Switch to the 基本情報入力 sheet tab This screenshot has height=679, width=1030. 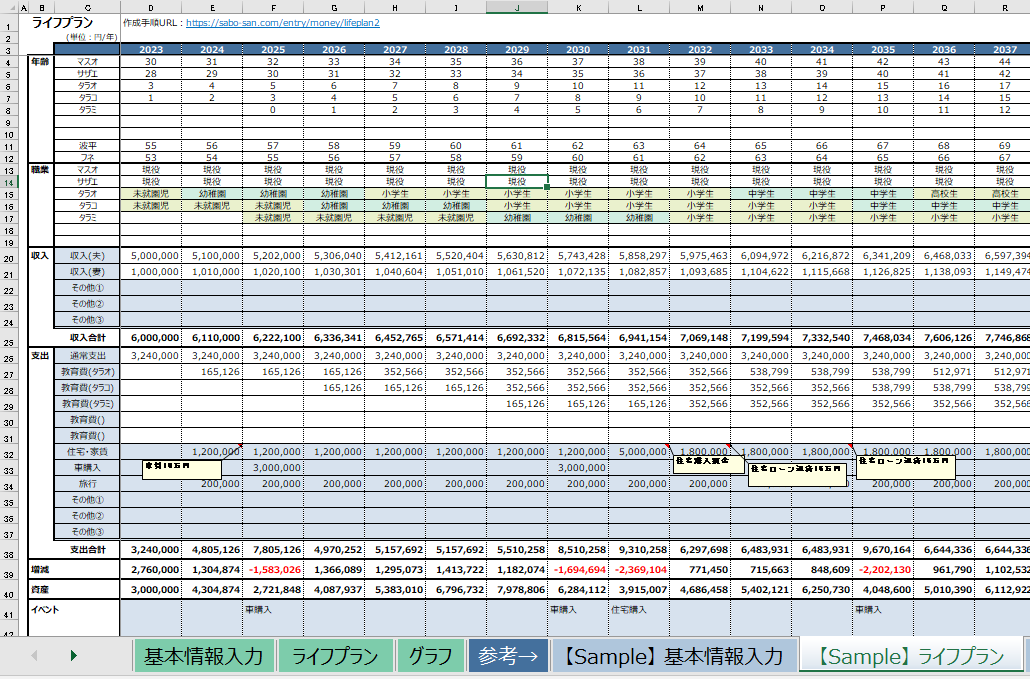point(204,656)
